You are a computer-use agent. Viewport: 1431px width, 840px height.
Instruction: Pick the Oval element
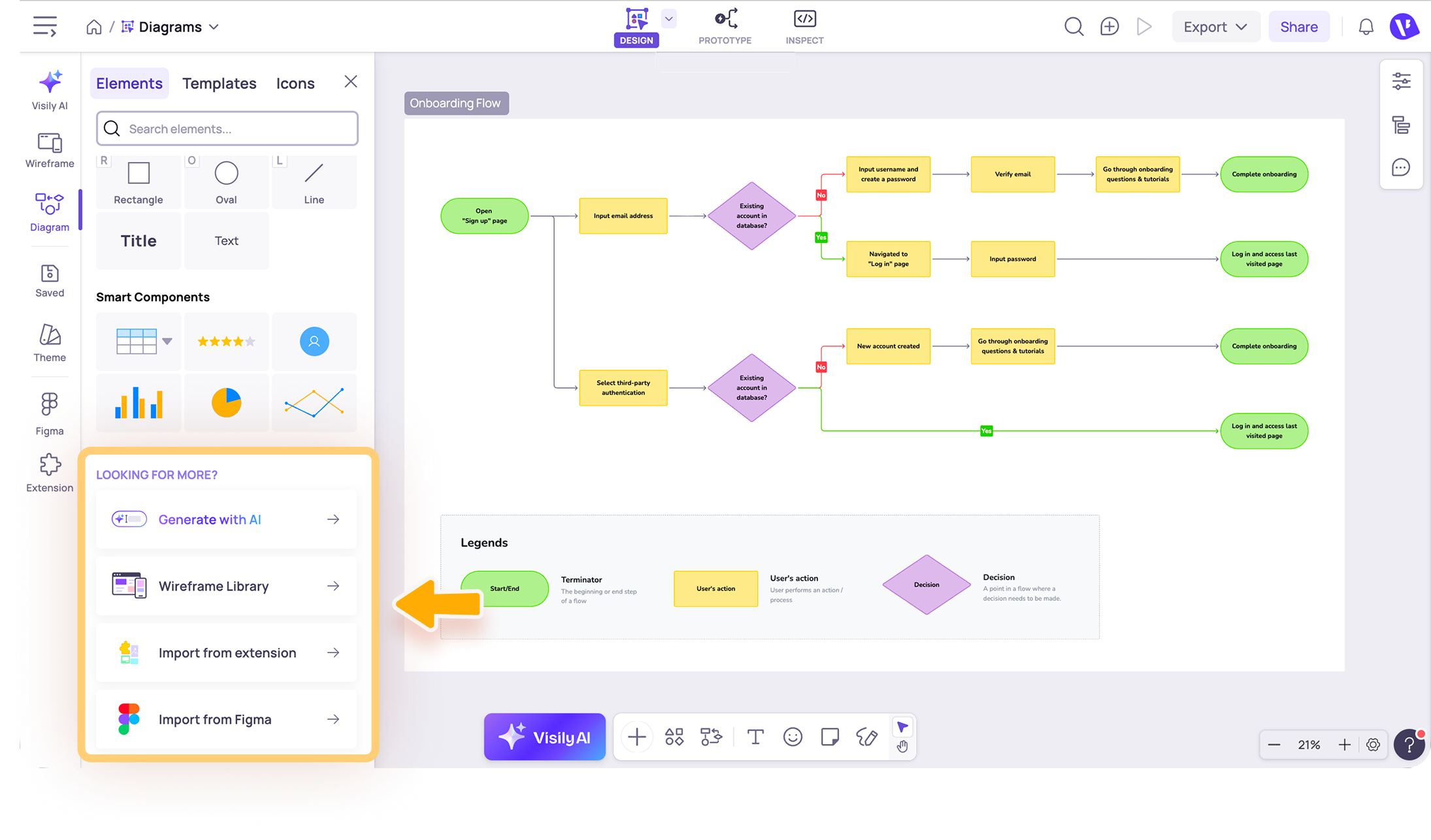click(226, 182)
